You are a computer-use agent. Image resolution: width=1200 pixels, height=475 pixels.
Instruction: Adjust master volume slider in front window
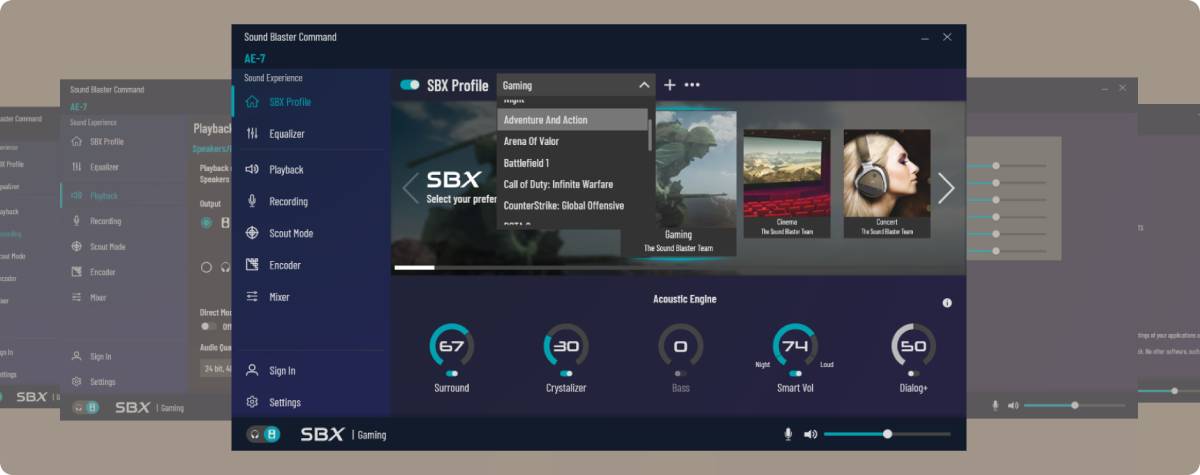click(x=887, y=434)
